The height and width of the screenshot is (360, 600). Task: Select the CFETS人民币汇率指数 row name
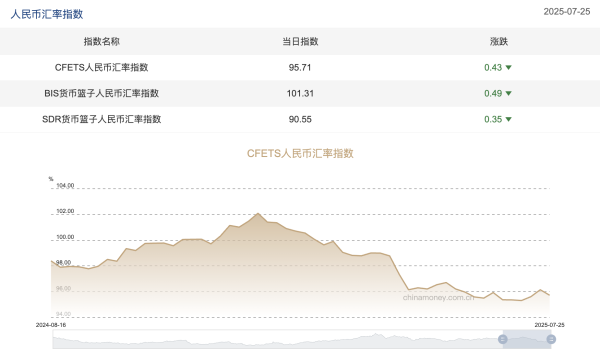pyautogui.click(x=101, y=67)
